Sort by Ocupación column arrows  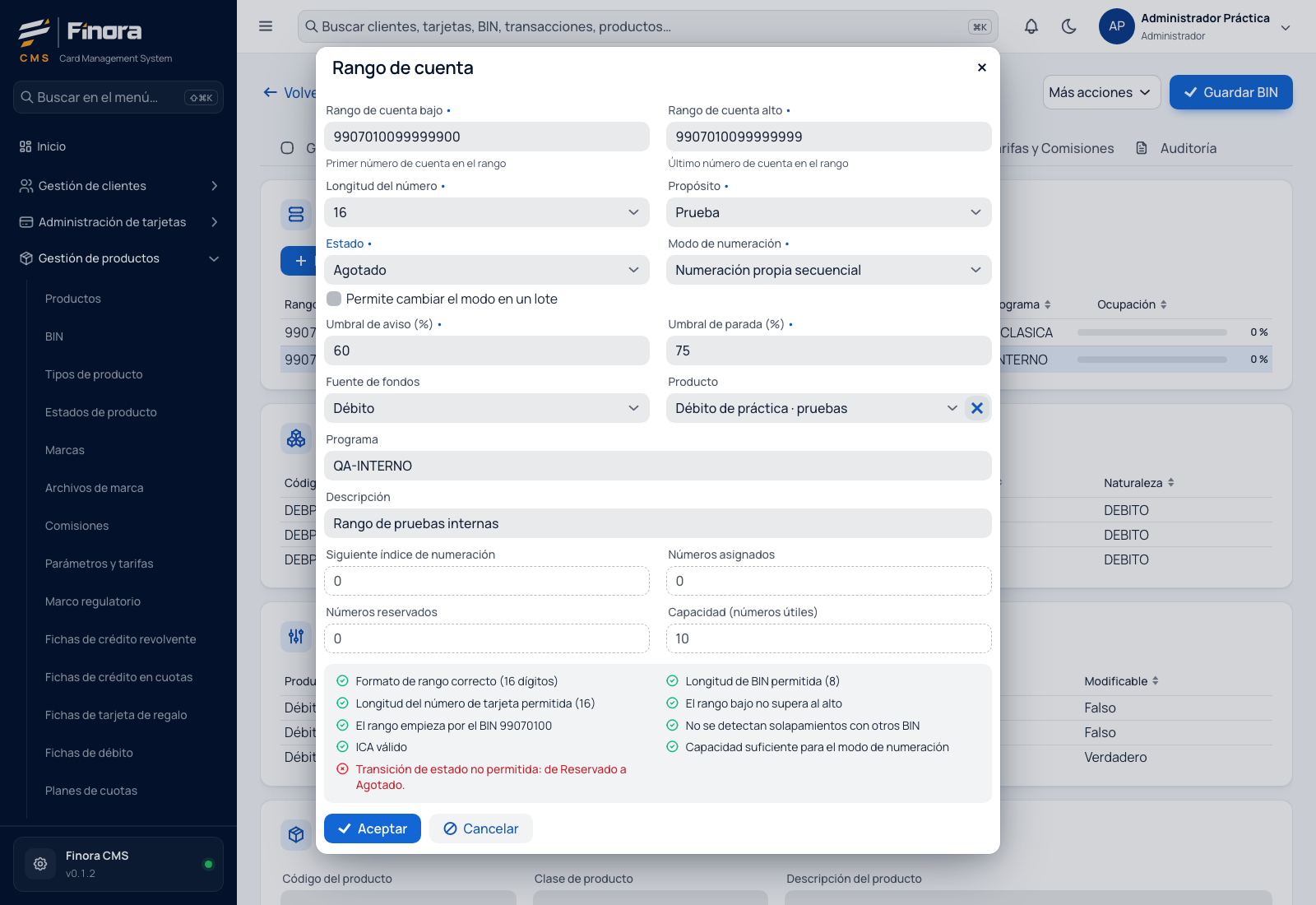click(1163, 304)
